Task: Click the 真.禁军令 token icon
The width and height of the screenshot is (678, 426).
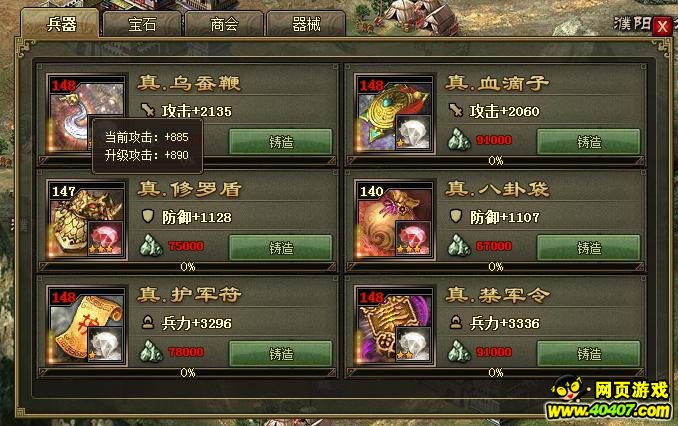Action: tap(394, 326)
